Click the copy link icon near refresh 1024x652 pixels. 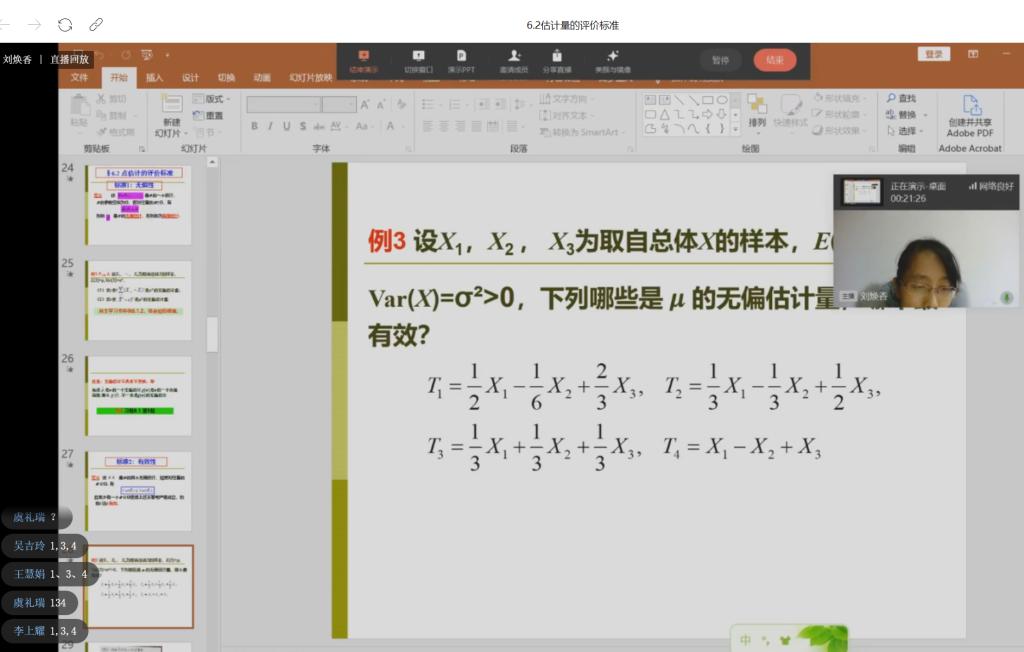pyautogui.click(x=96, y=24)
